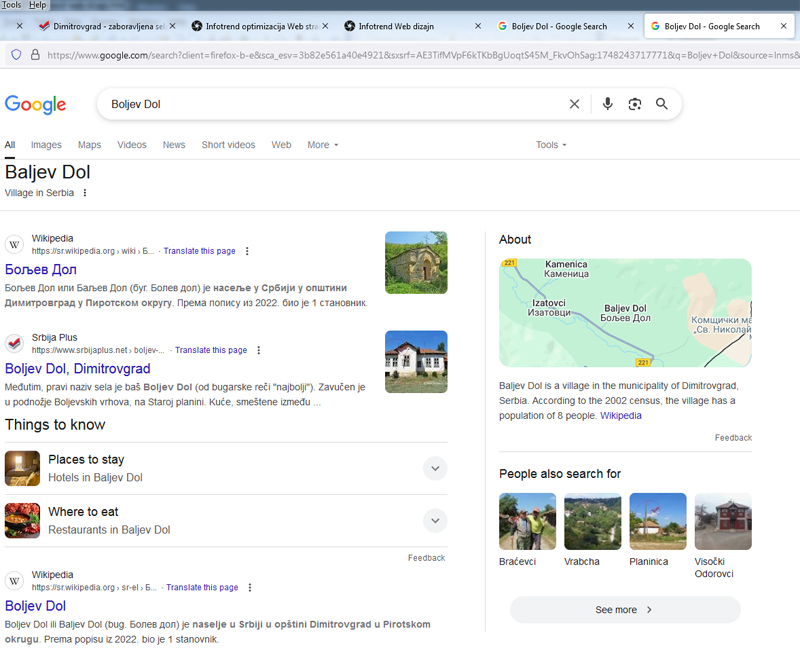Open more options beside Village in Serbia
The height and width of the screenshot is (649, 800).
pyautogui.click(x=85, y=193)
